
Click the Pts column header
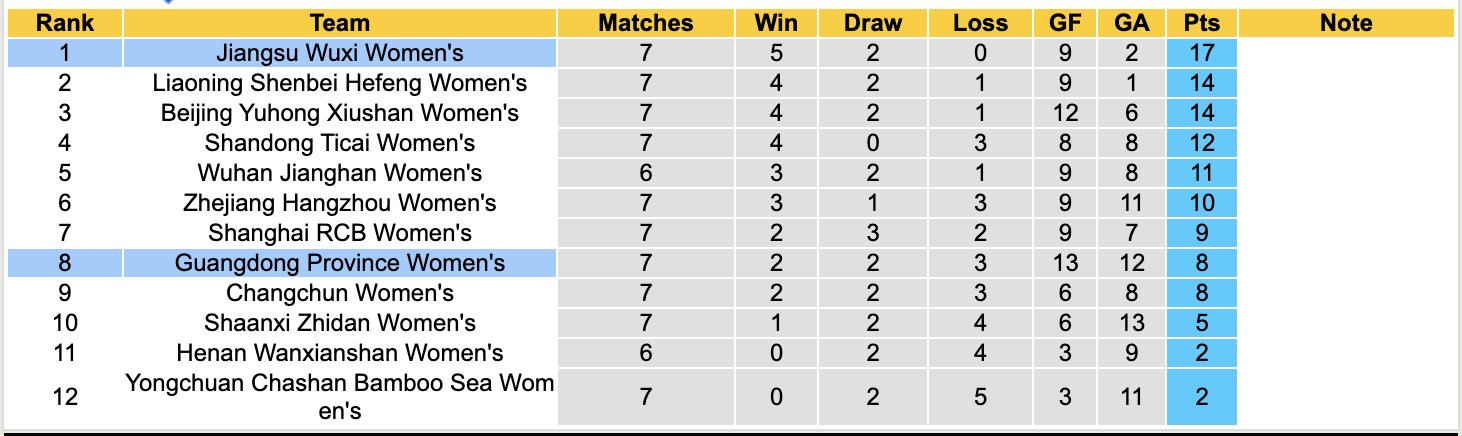1201,23
